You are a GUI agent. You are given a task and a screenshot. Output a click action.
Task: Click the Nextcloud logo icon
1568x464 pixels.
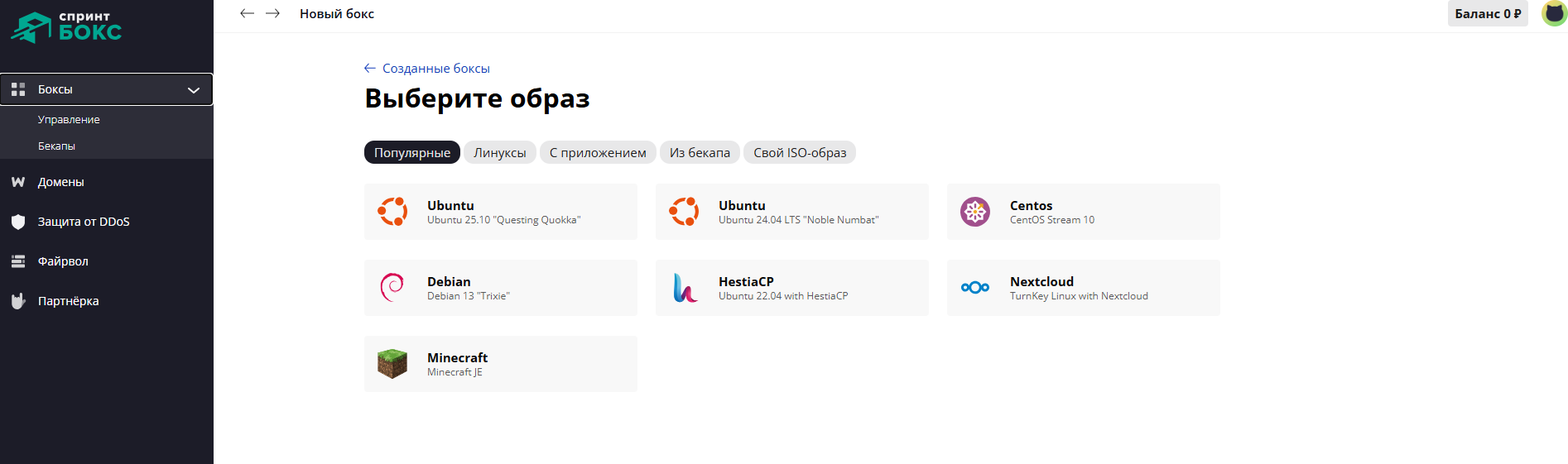click(x=975, y=288)
